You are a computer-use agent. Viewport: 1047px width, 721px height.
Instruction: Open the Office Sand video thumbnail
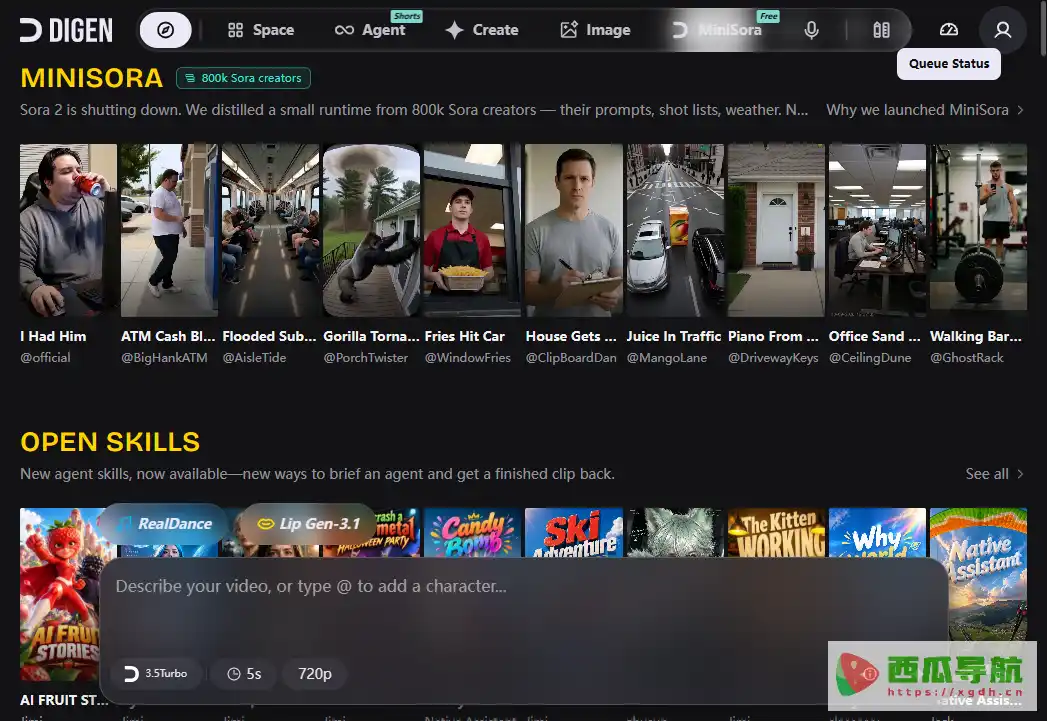pos(877,230)
